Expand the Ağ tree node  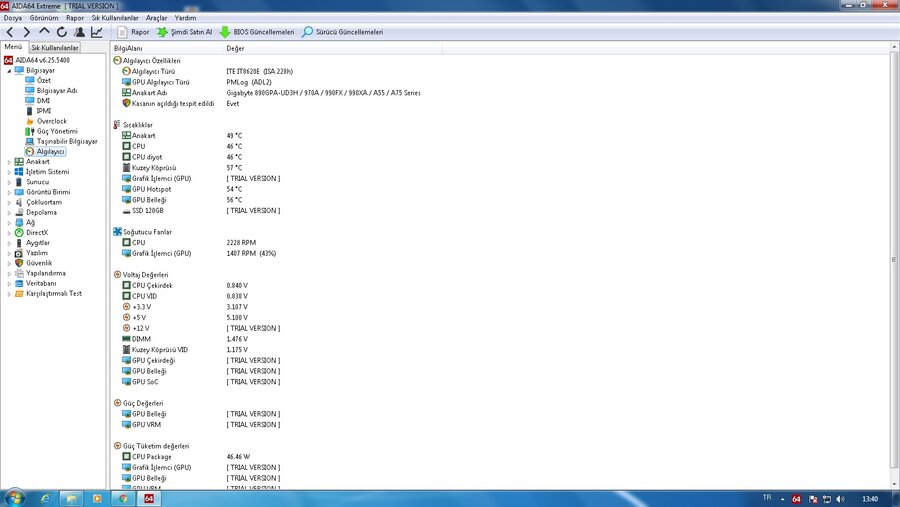point(9,223)
